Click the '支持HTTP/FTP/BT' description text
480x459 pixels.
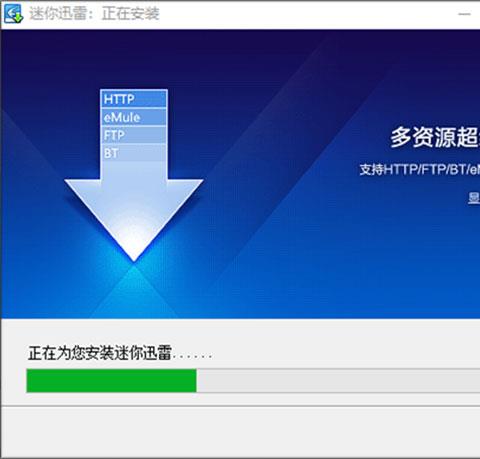[419, 169]
